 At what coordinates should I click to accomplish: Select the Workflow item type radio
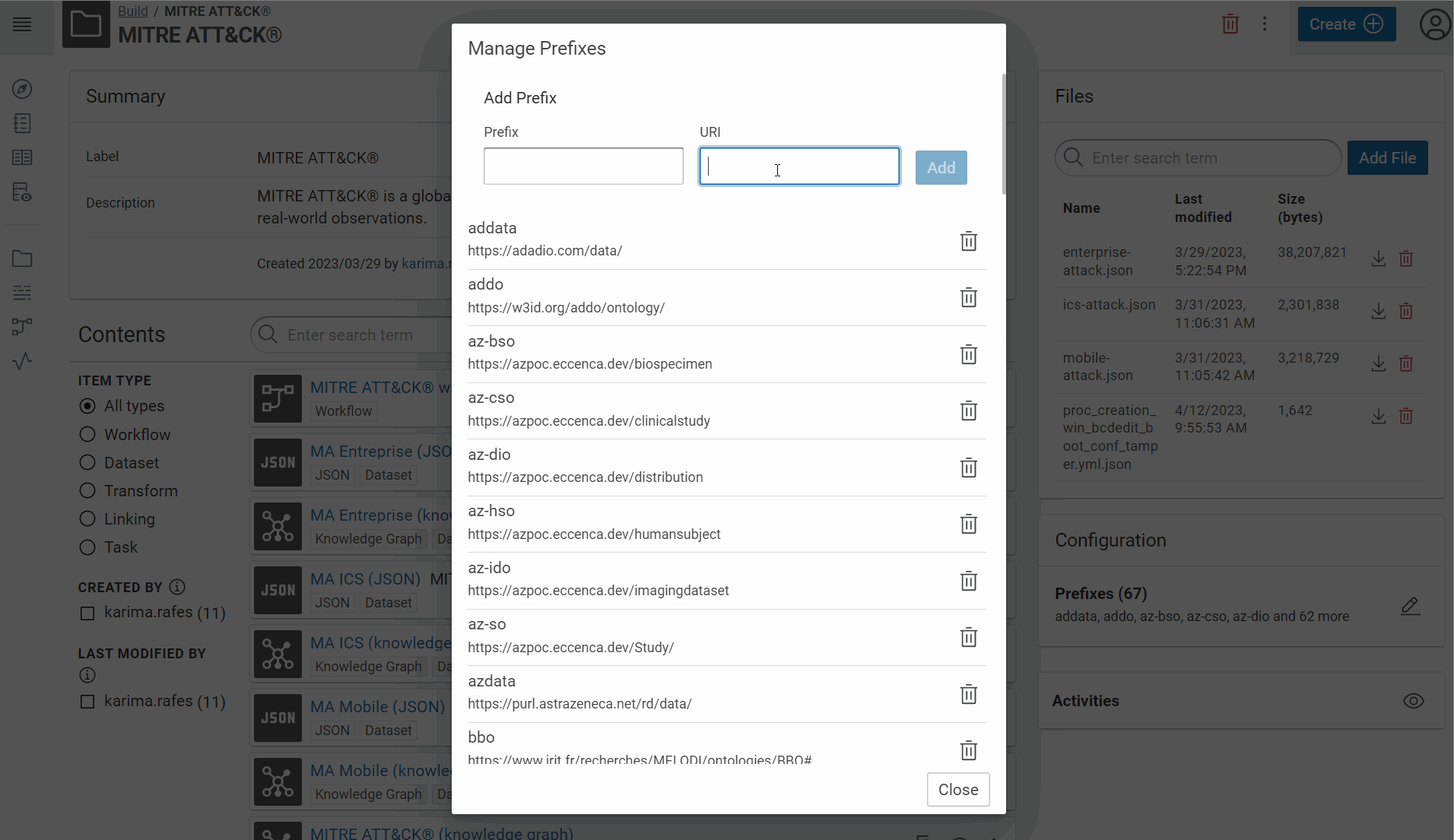coord(87,435)
